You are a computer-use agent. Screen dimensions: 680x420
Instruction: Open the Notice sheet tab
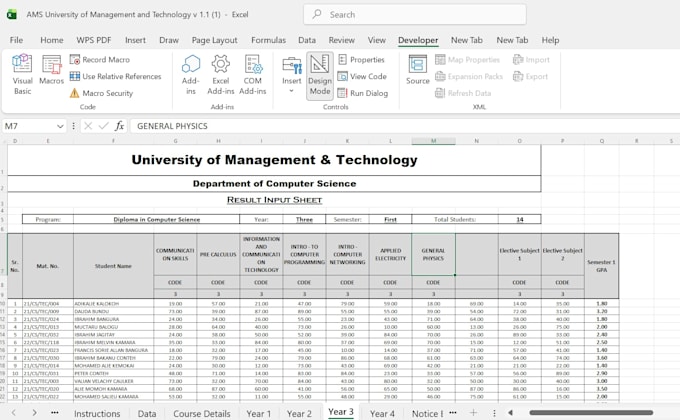pyautogui.click(x=427, y=413)
